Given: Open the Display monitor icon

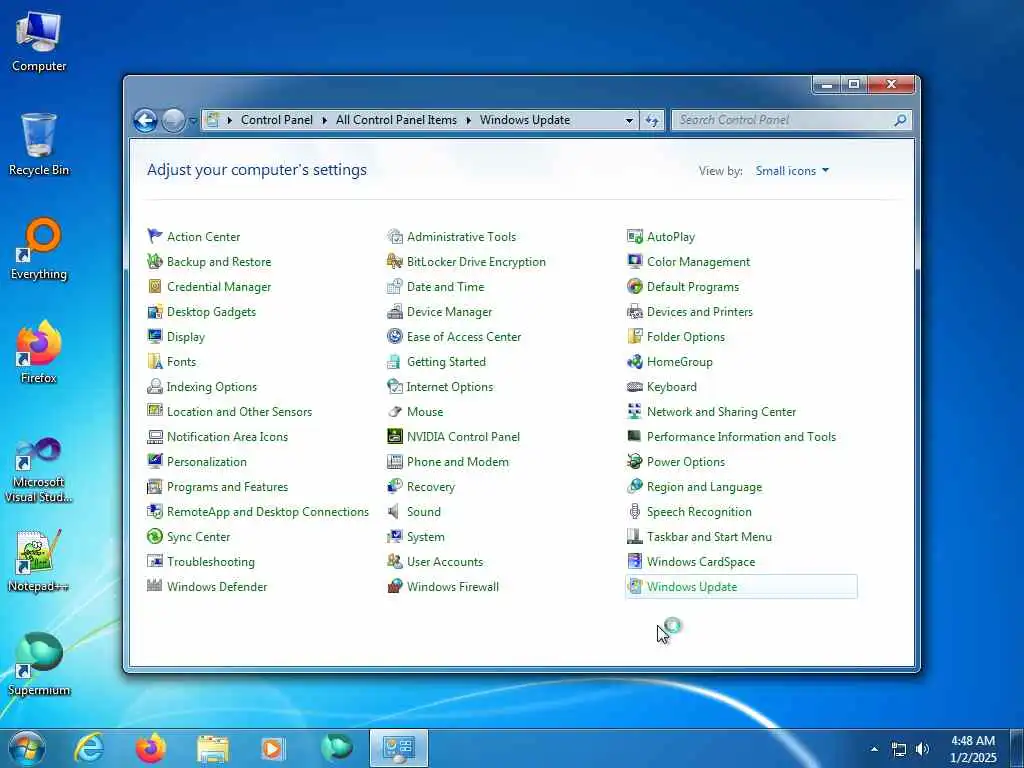Looking at the screenshot, I should (x=155, y=336).
